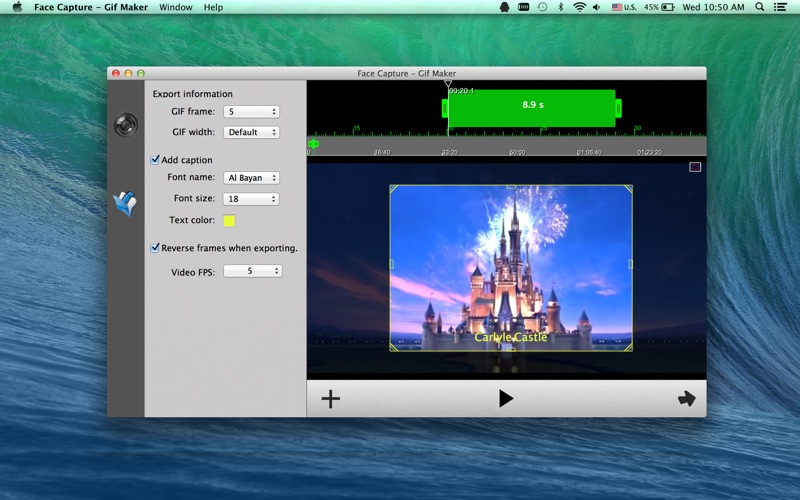Open the Apple menu
800x500 pixels.
(x=17, y=7)
